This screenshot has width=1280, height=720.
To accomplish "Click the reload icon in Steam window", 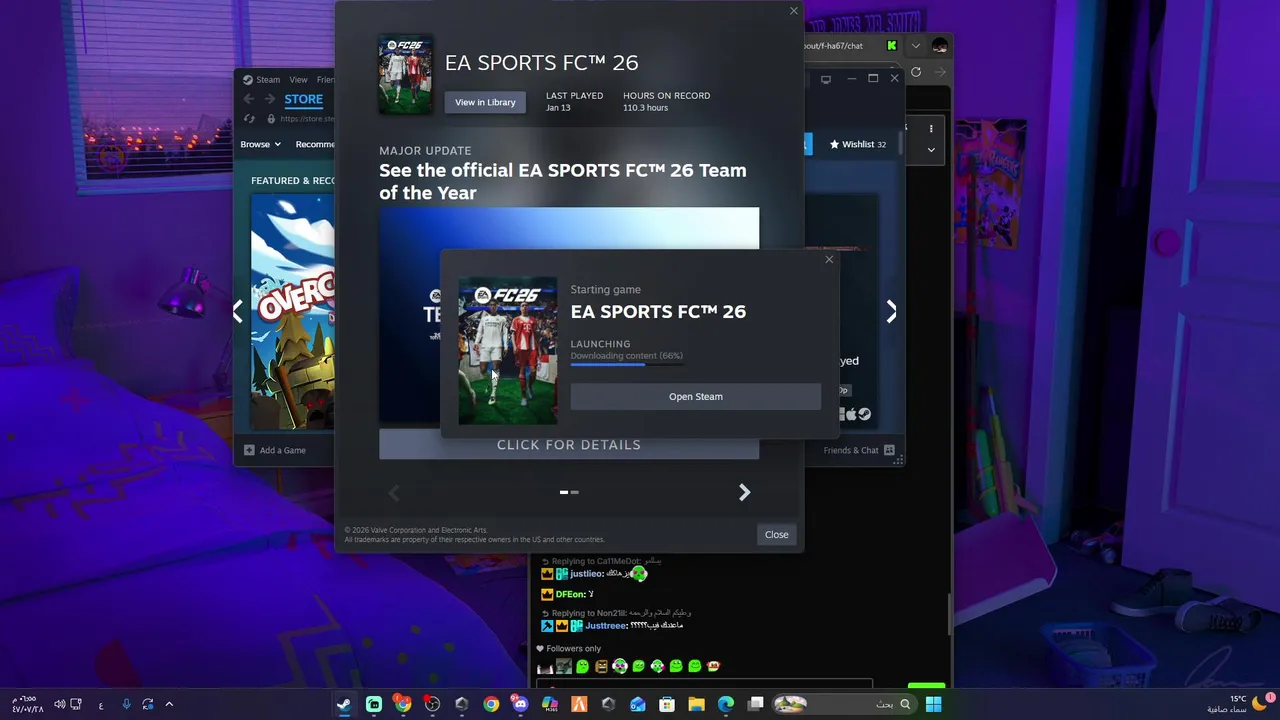I will [x=249, y=118].
